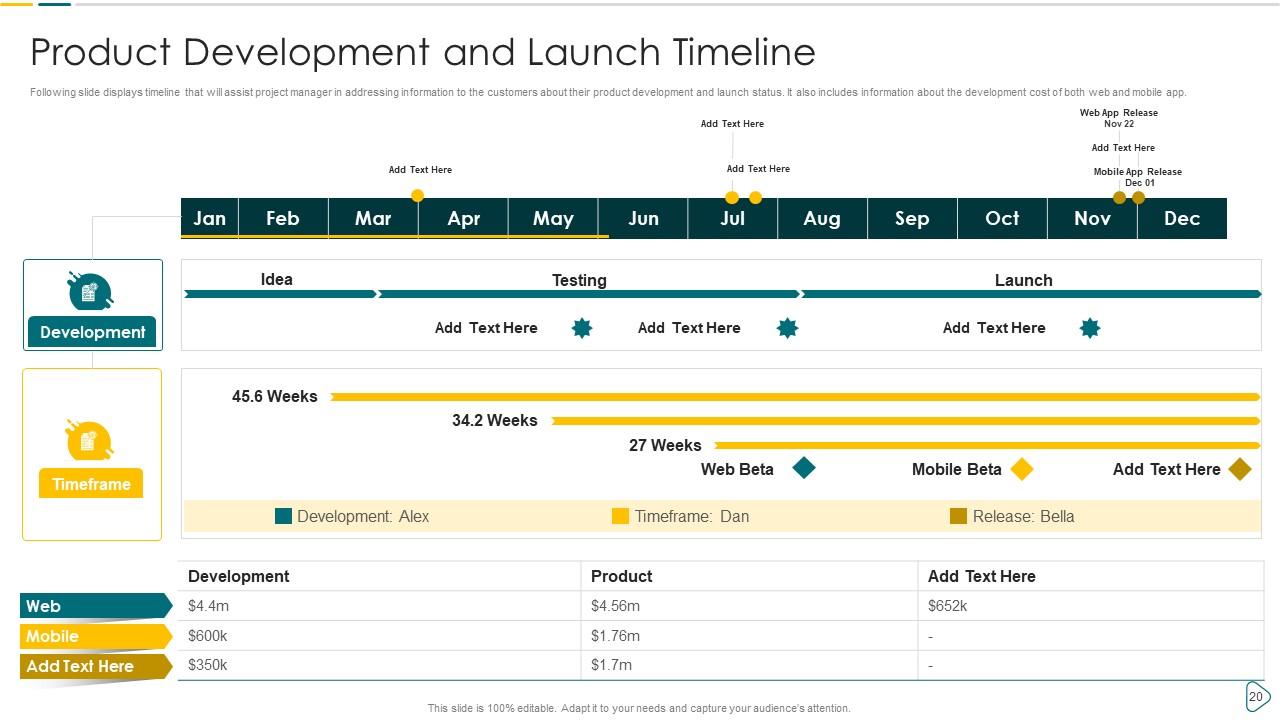
Task: Click the yellow Timeframe clipboard icon
Action: (89, 441)
